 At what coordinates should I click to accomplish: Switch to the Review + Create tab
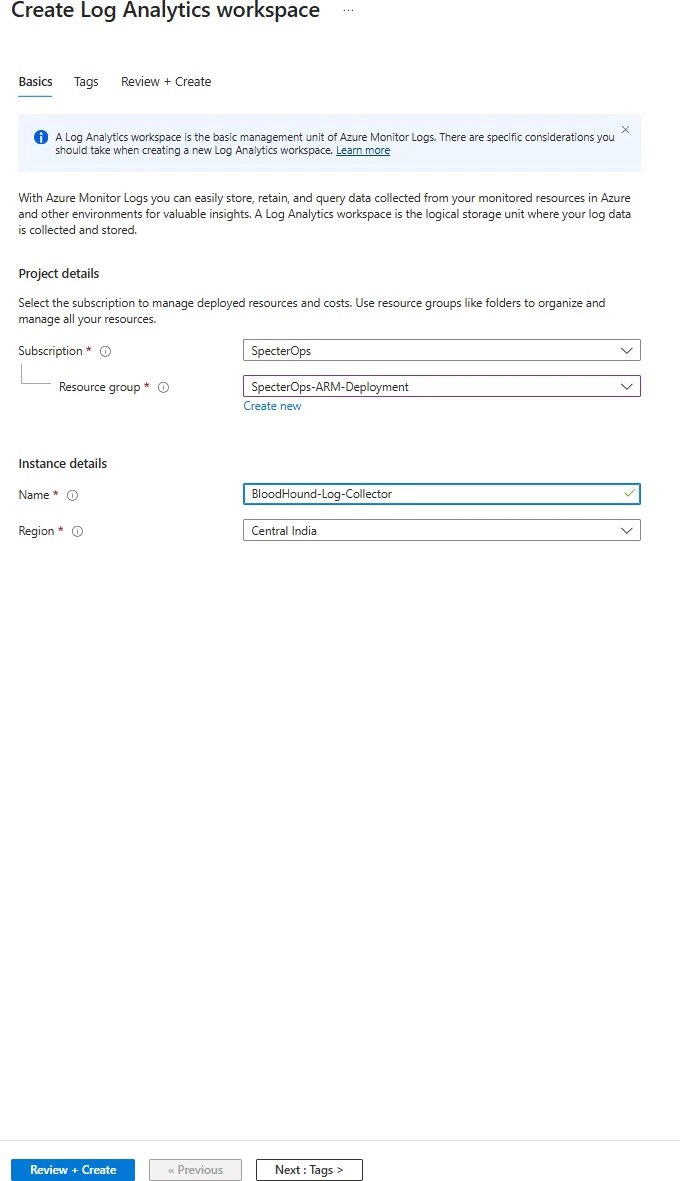click(x=165, y=82)
